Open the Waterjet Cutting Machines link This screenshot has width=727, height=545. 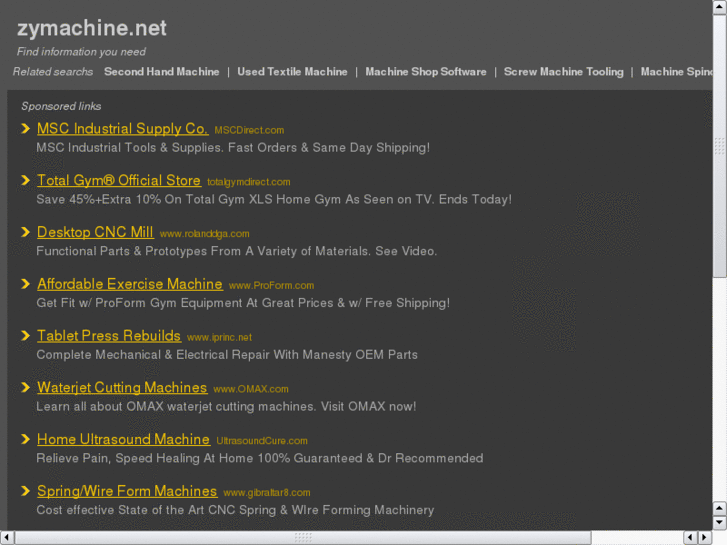tap(122, 387)
